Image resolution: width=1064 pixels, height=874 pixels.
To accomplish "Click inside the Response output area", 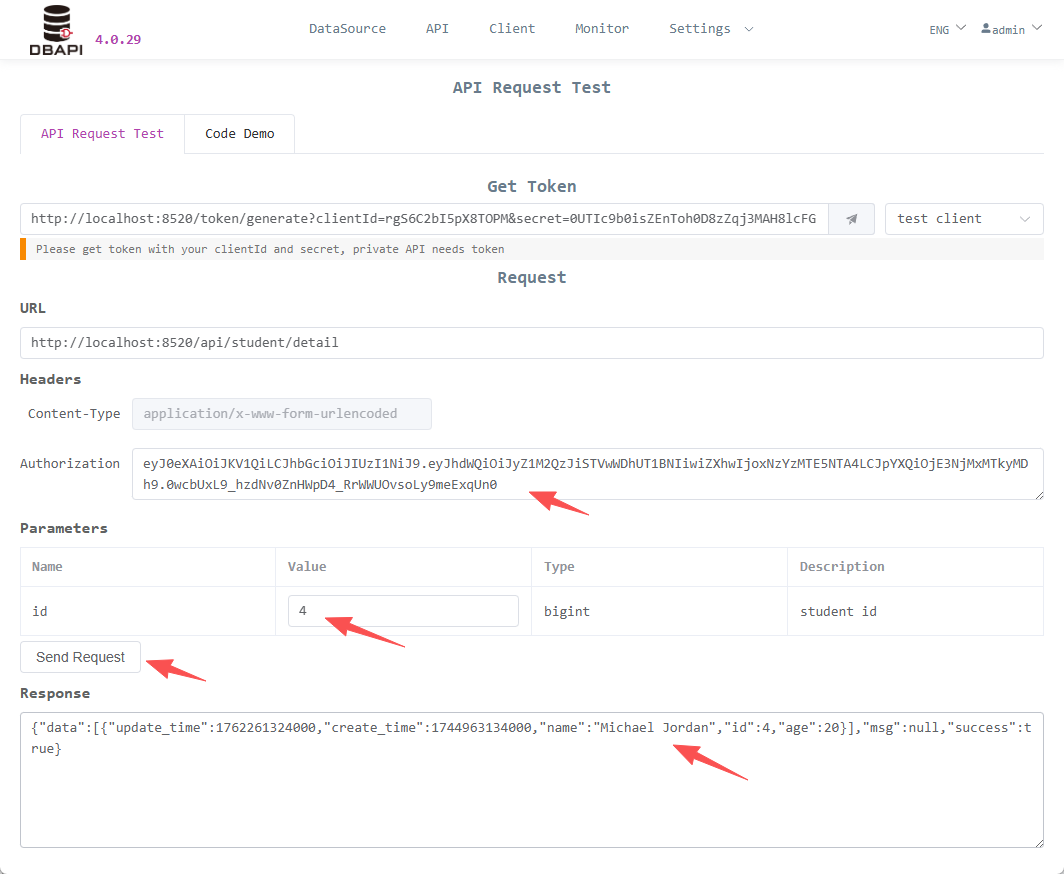I will click(531, 780).
